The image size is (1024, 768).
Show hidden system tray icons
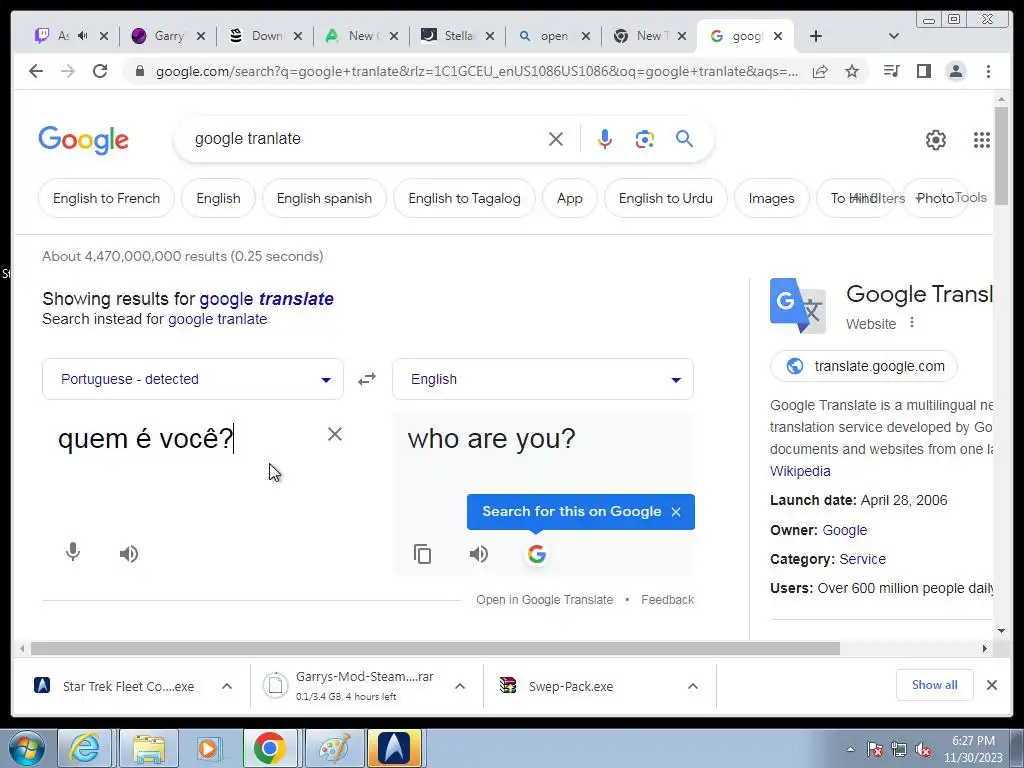click(850, 749)
